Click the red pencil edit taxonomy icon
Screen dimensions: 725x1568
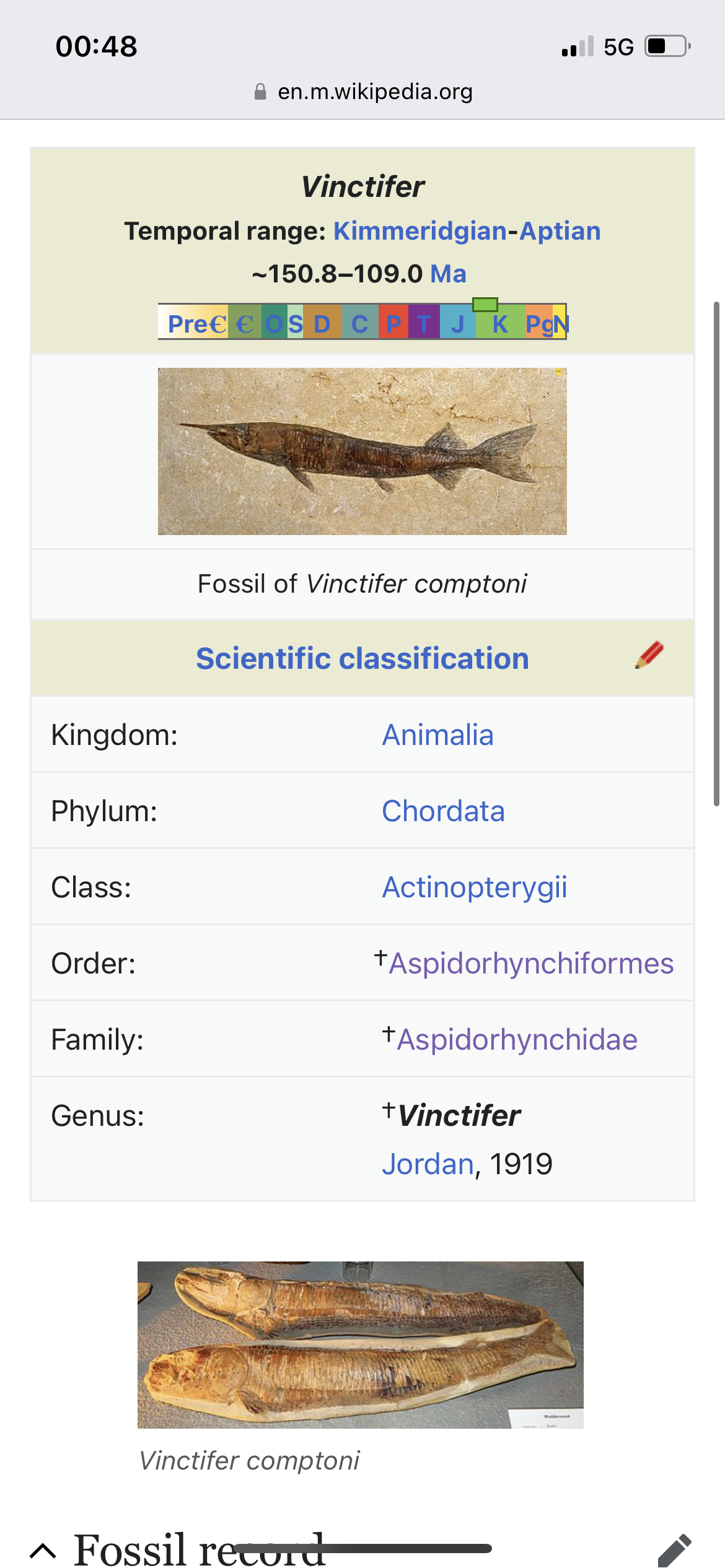click(x=649, y=656)
